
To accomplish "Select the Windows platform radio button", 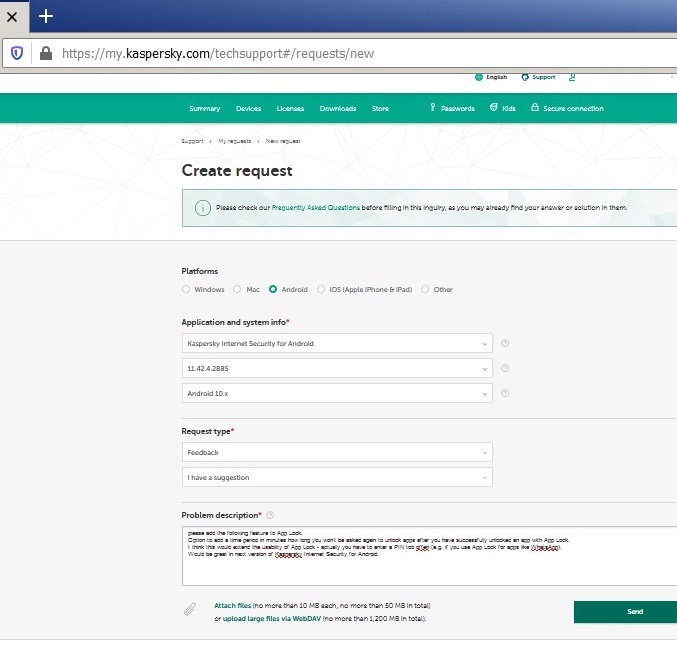I will [186, 289].
